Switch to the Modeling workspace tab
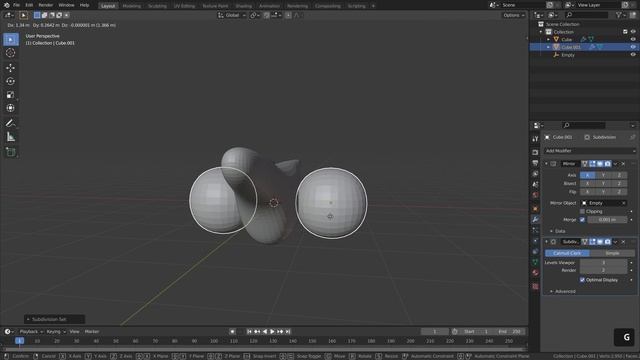Viewport: 640px width, 360px height. pos(131,6)
